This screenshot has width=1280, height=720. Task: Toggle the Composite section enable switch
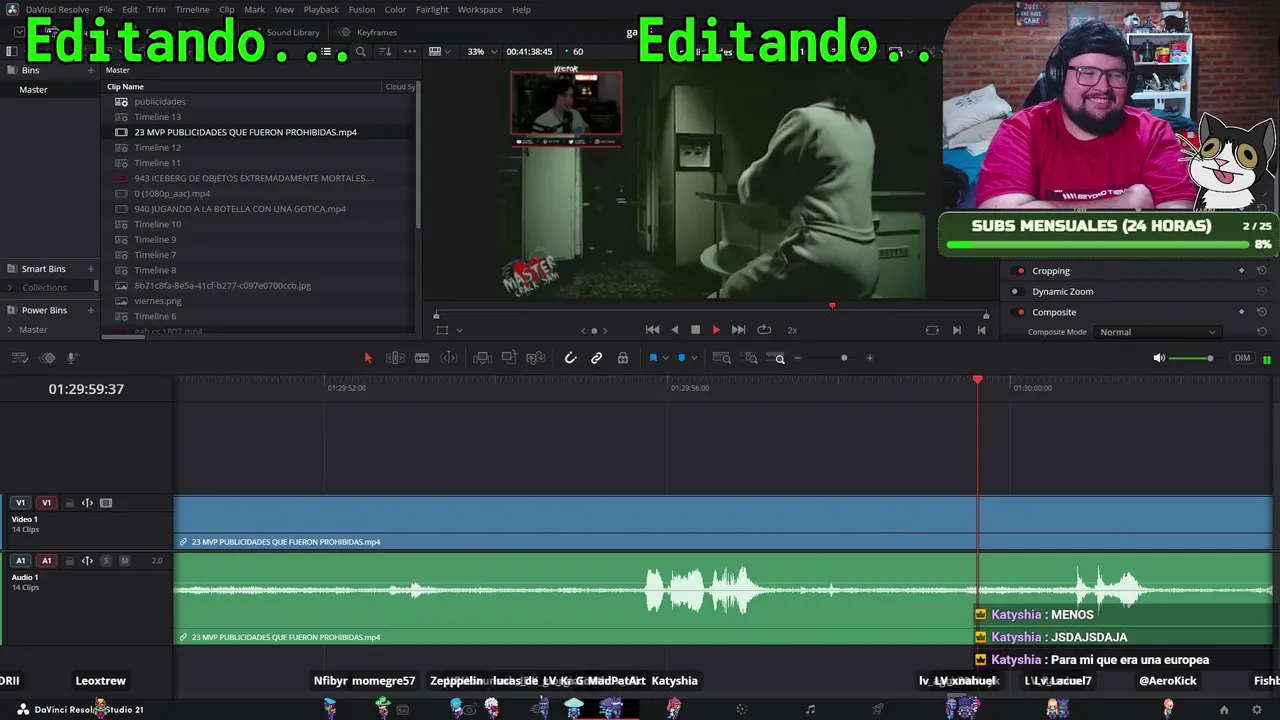click(1020, 312)
